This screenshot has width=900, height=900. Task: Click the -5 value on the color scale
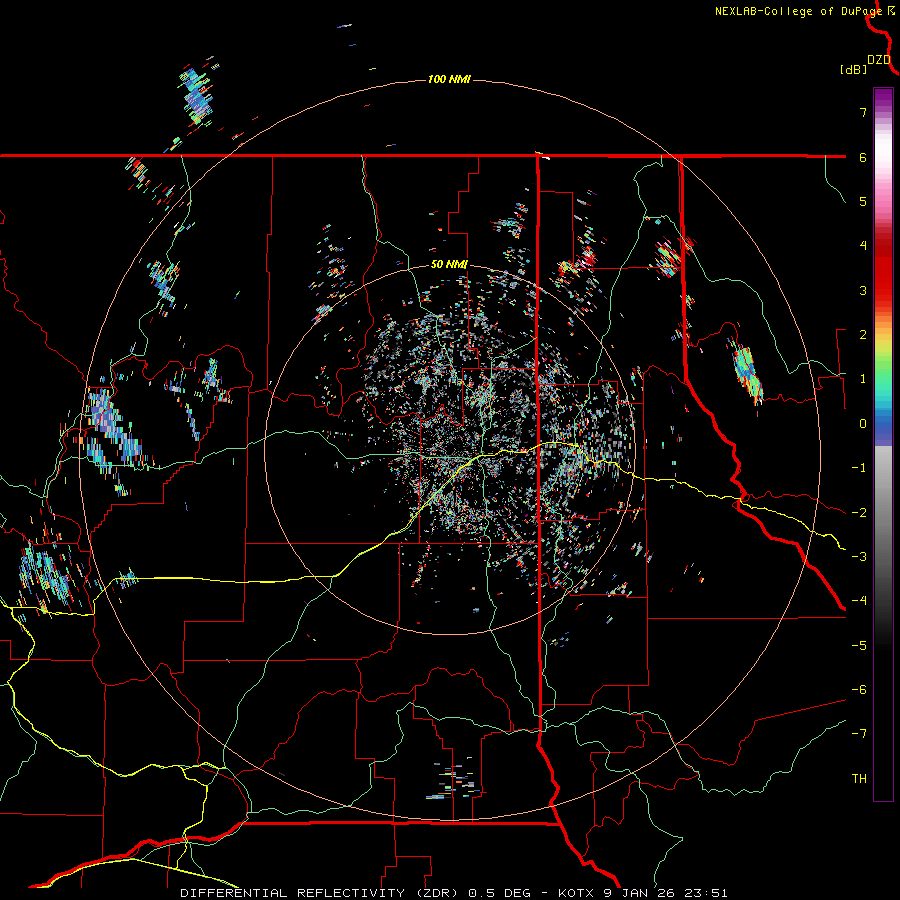point(859,646)
